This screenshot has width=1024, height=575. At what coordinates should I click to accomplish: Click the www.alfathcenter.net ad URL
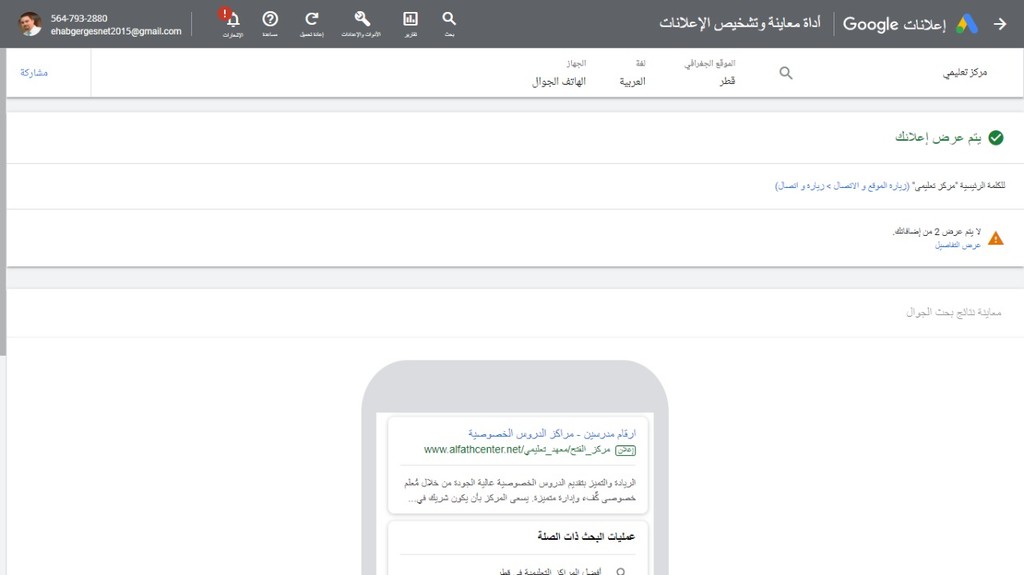point(517,450)
